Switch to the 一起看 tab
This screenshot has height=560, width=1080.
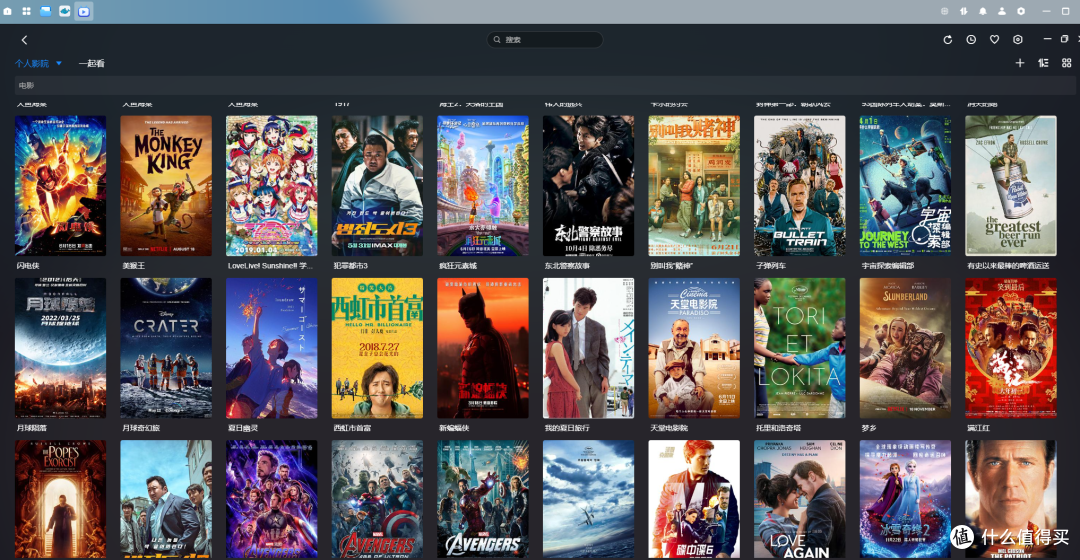(92, 63)
